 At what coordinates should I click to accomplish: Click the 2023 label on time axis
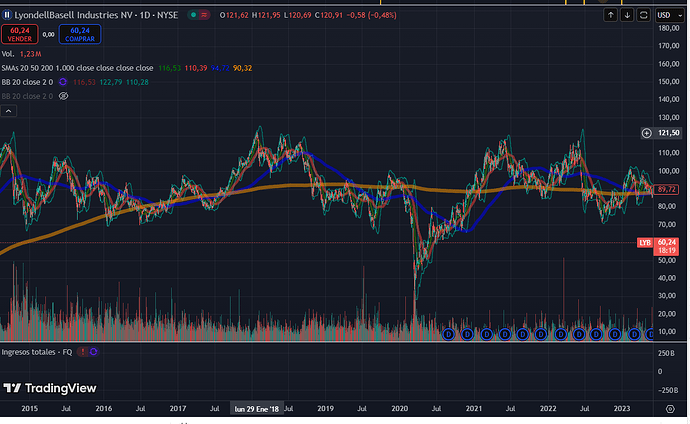tap(622, 409)
